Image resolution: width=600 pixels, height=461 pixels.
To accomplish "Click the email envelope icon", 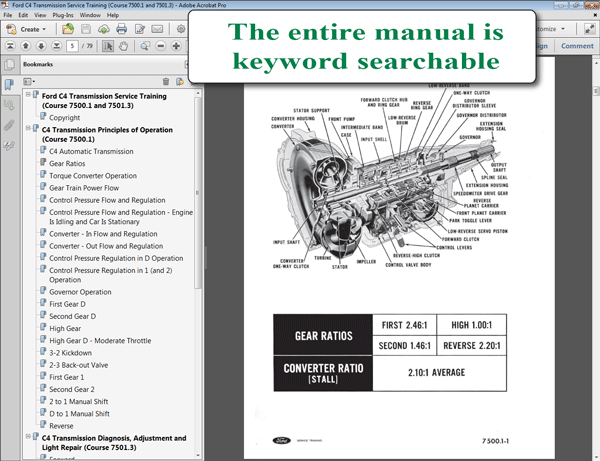I will coord(157,29).
